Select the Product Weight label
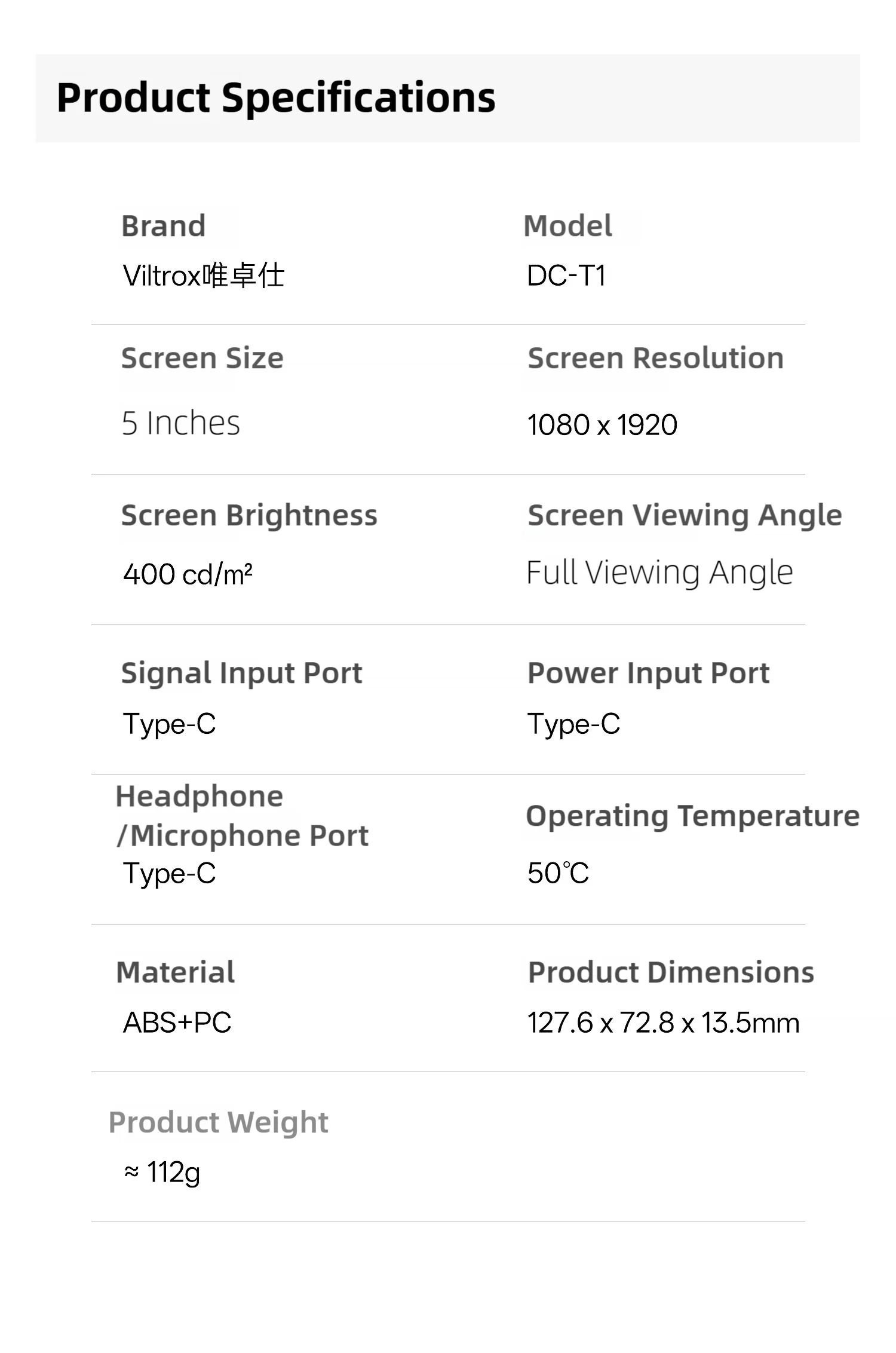The height and width of the screenshot is (1353, 896). (219, 1123)
